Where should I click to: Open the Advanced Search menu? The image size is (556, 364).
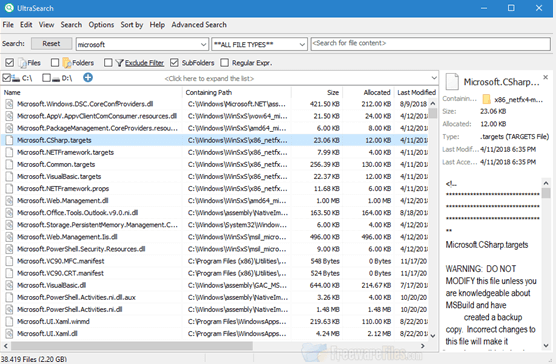point(199,25)
